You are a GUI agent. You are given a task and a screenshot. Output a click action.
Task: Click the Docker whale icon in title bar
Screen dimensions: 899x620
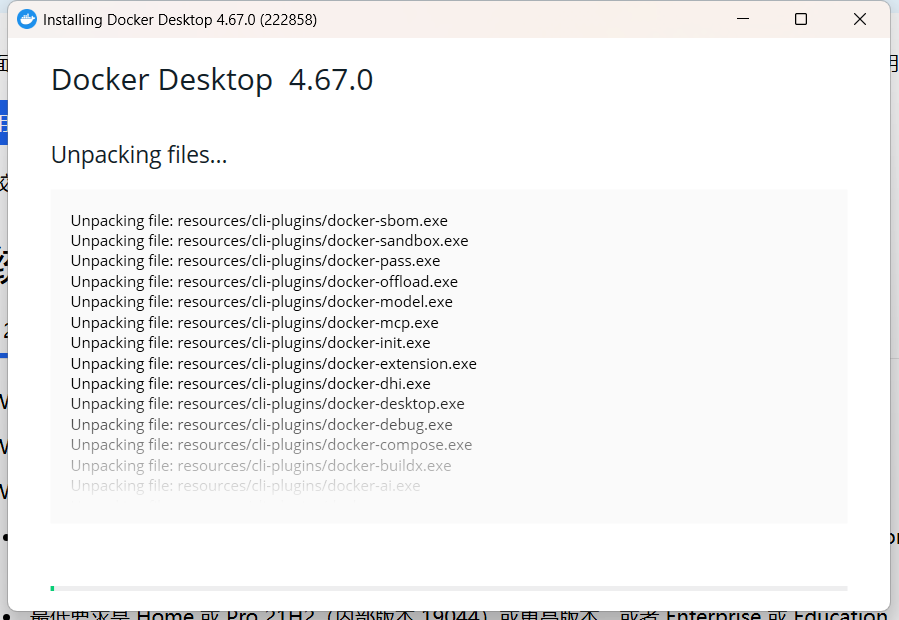point(27,20)
